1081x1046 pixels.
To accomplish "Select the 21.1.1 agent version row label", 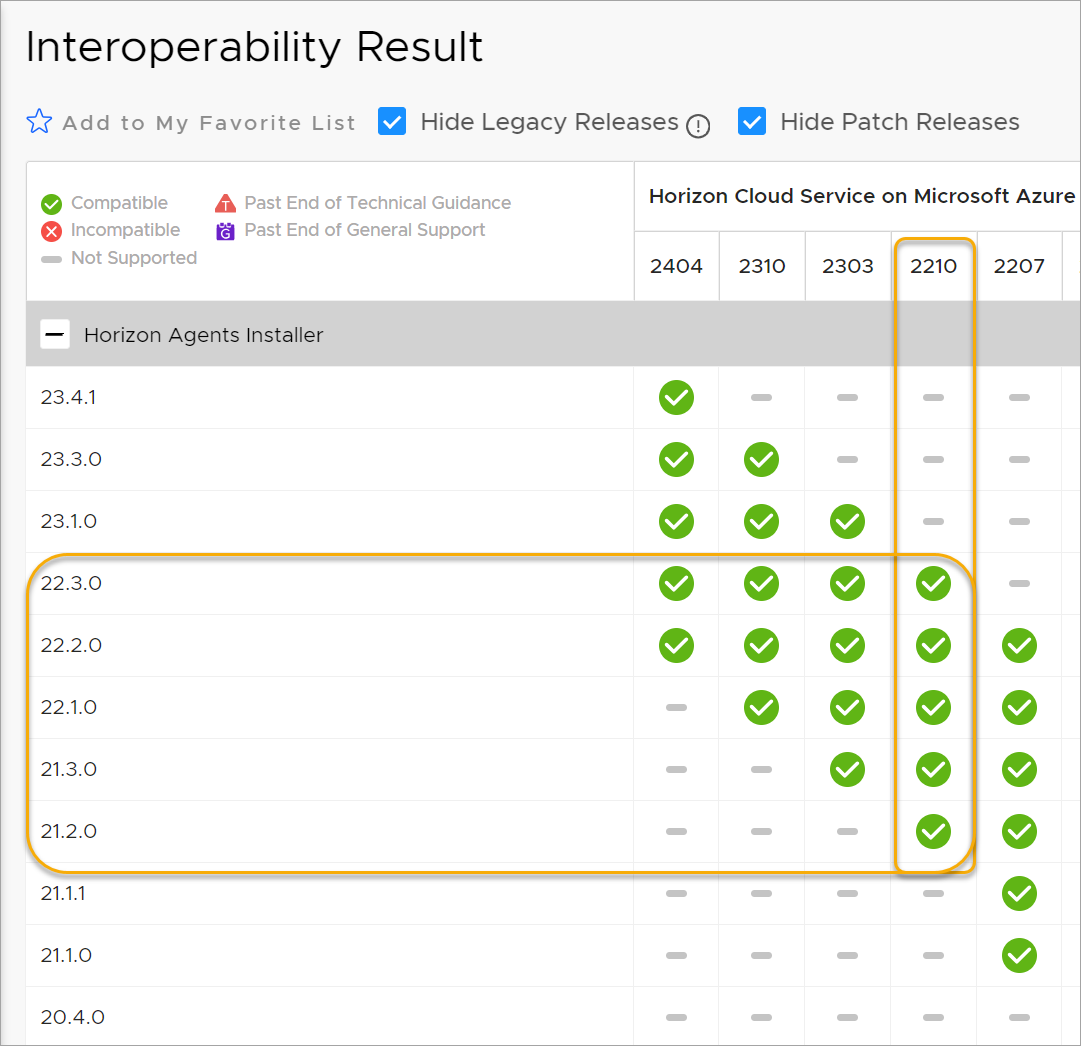I will pyautogui.click(x=63, y=894).
